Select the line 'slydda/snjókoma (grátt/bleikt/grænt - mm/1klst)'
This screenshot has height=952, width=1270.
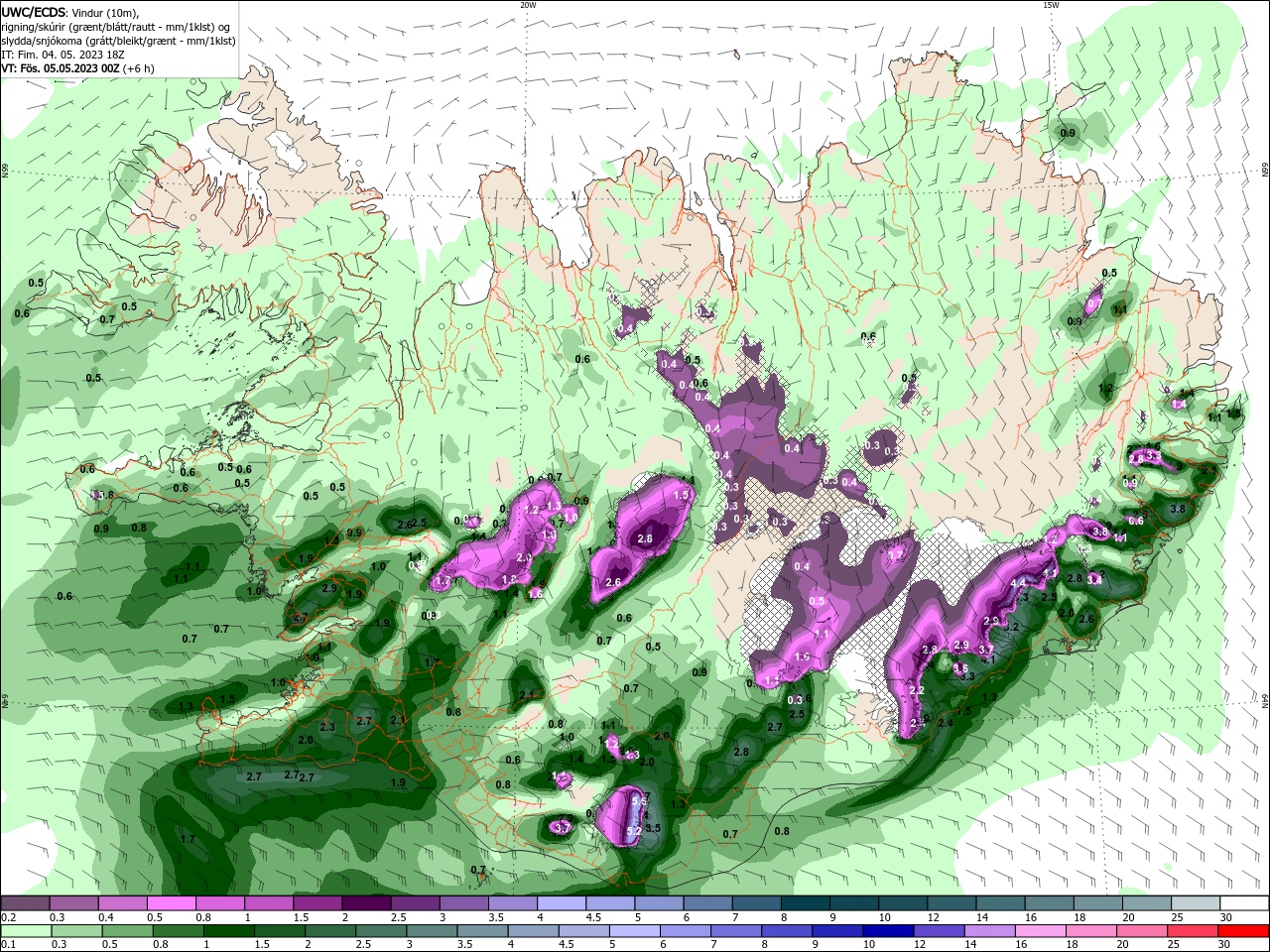click(x=118, y=41)
